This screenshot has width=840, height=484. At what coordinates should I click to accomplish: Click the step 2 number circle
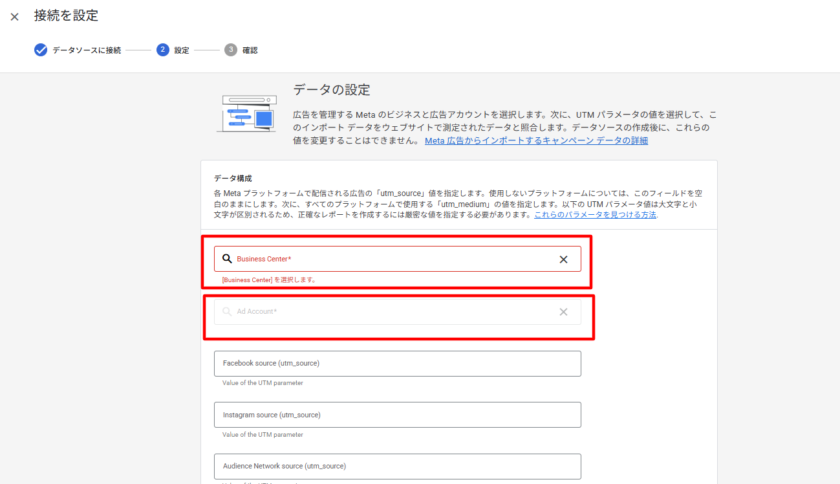tap(163, 50)
